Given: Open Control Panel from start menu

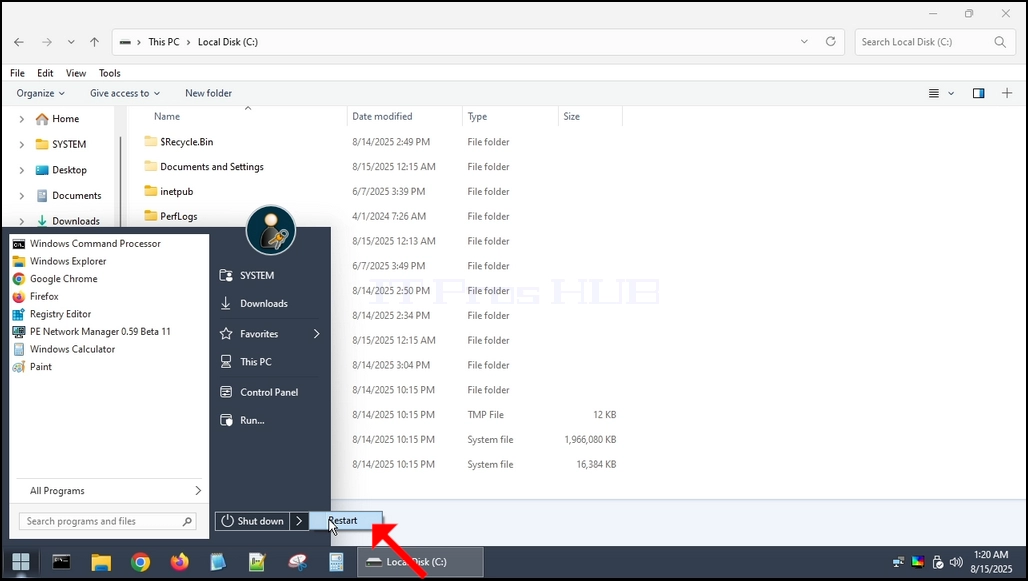Looking at the screenshot, I should tap(270, 392).
